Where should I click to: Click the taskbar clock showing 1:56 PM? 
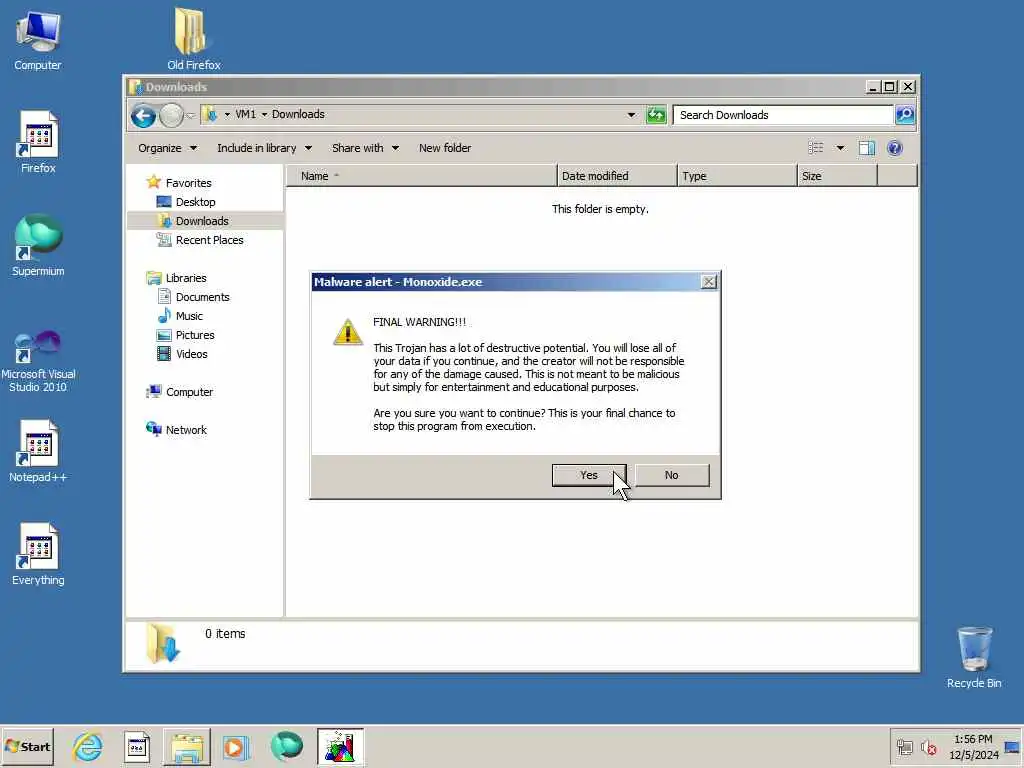(973, 747)
